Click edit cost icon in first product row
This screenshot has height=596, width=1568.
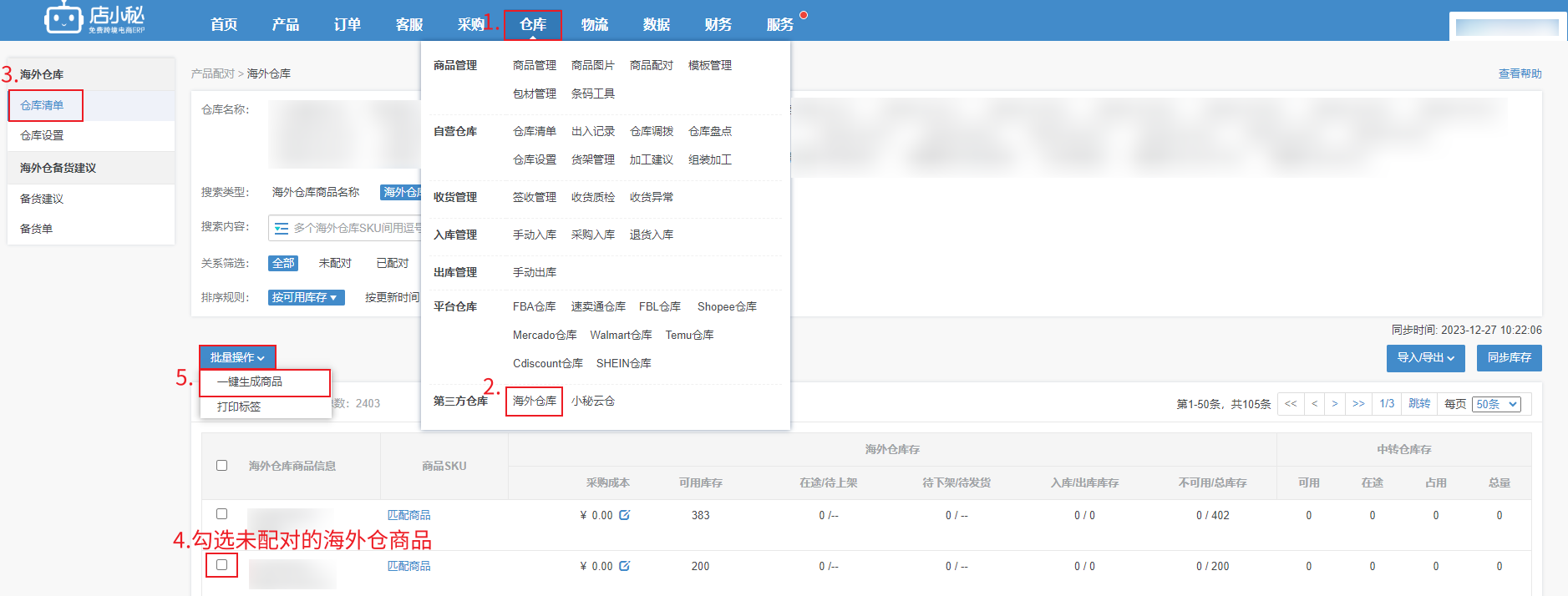pyautogui.click(x=624, y=515)
